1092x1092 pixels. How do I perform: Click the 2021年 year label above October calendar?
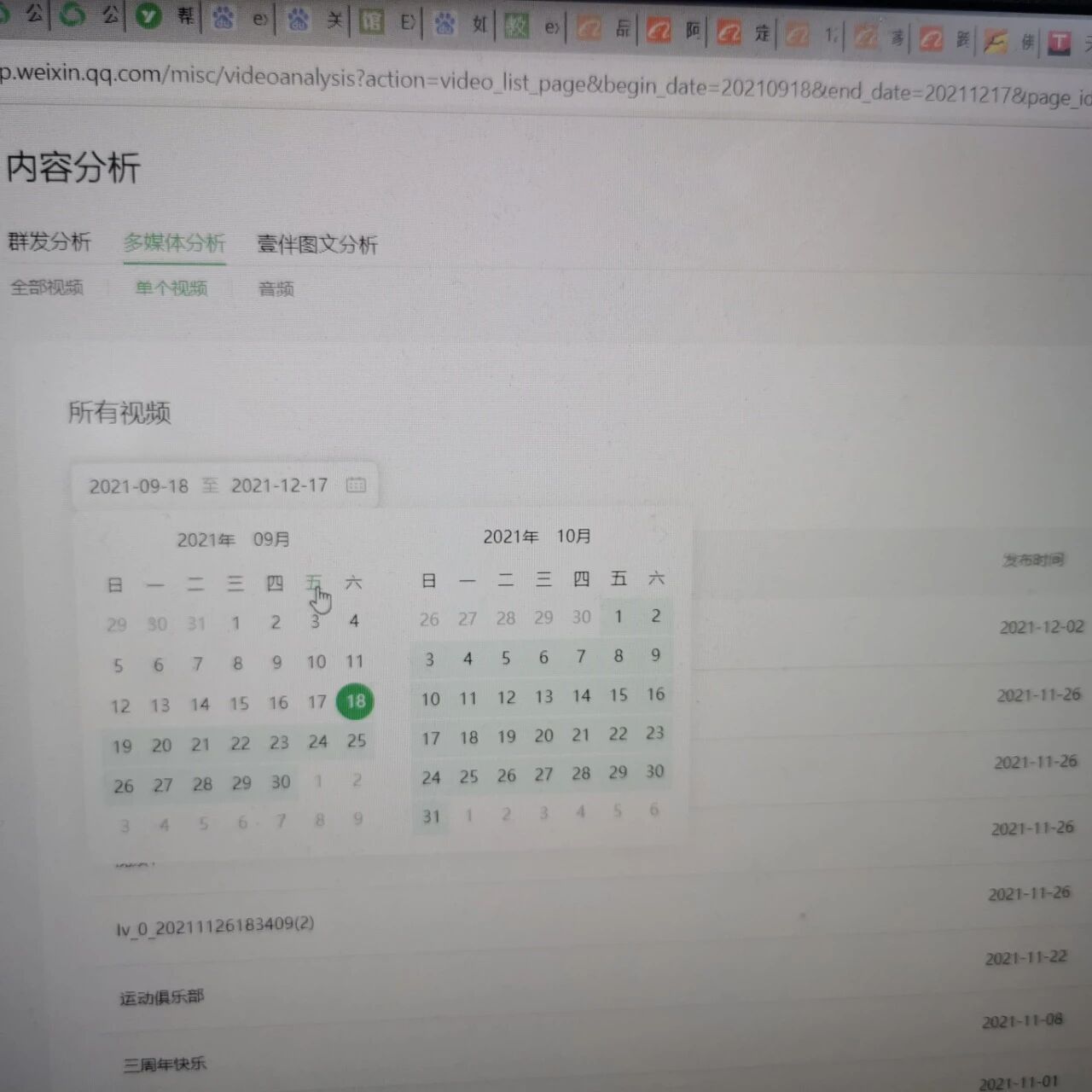pyautogui.click(x=510, y=537)
